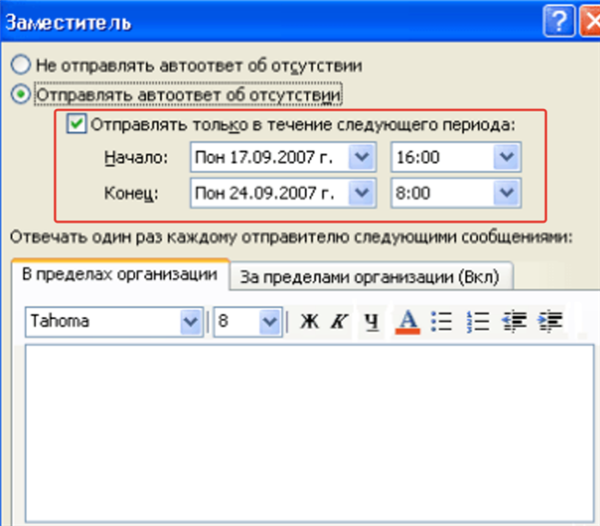Open the Начало date dropdown
Screen dimensions: 600x526
362,157
